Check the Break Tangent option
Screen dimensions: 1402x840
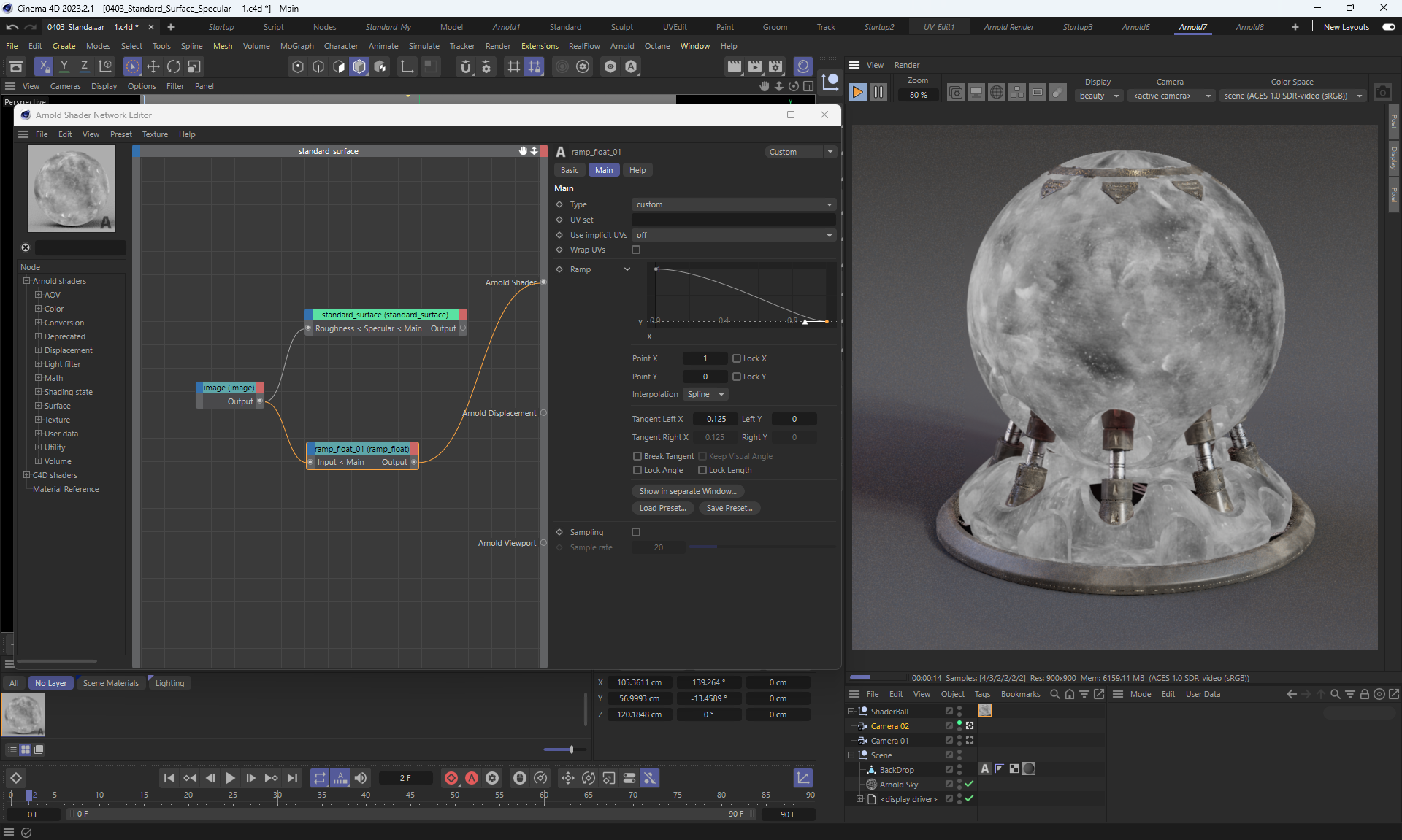click(637, 456)
